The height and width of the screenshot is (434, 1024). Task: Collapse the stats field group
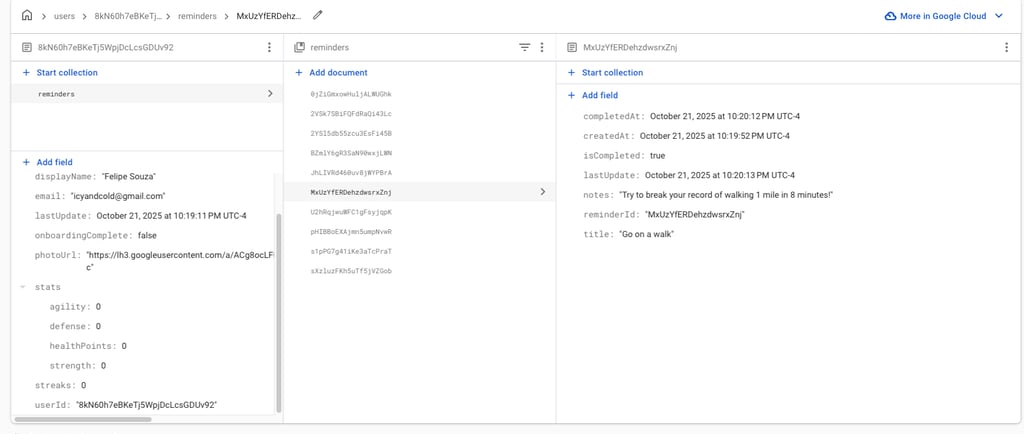point(24,287)
